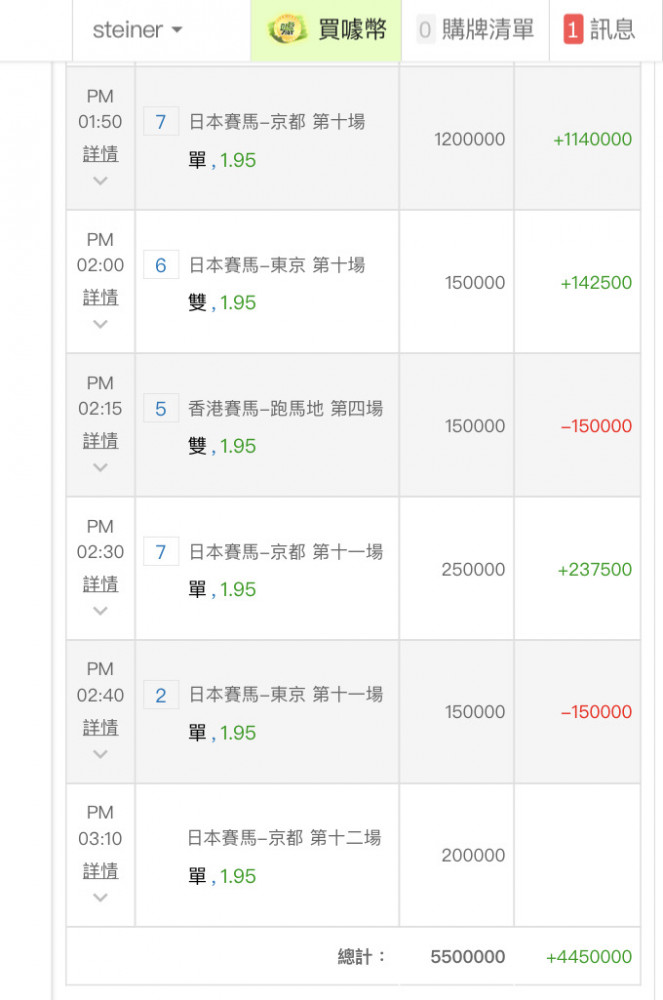
Task: Click the 0 count badge on 購牌清單
Action: 425,29
